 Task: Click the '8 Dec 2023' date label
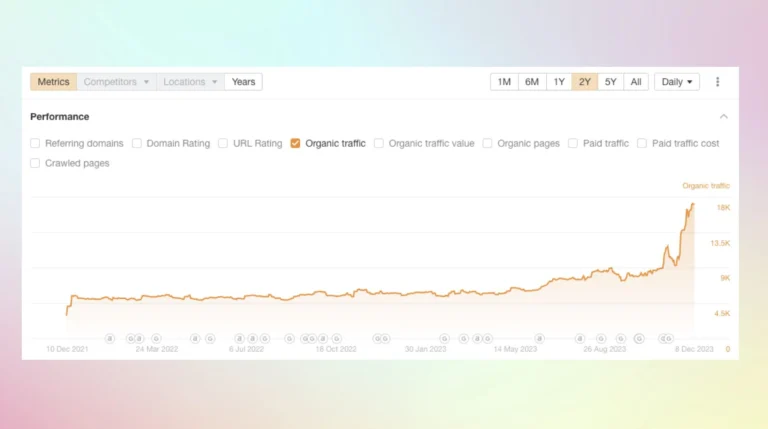pos(694,349)
